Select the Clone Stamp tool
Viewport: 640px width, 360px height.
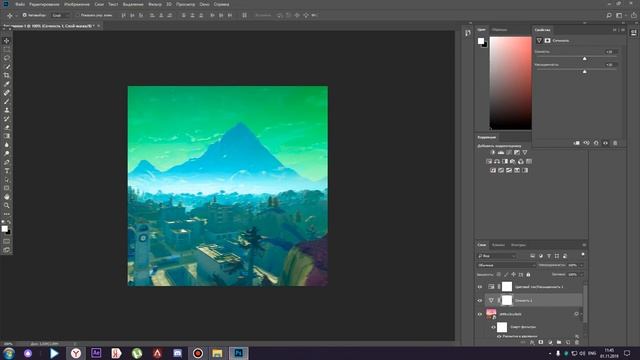(x=7, y=110)
